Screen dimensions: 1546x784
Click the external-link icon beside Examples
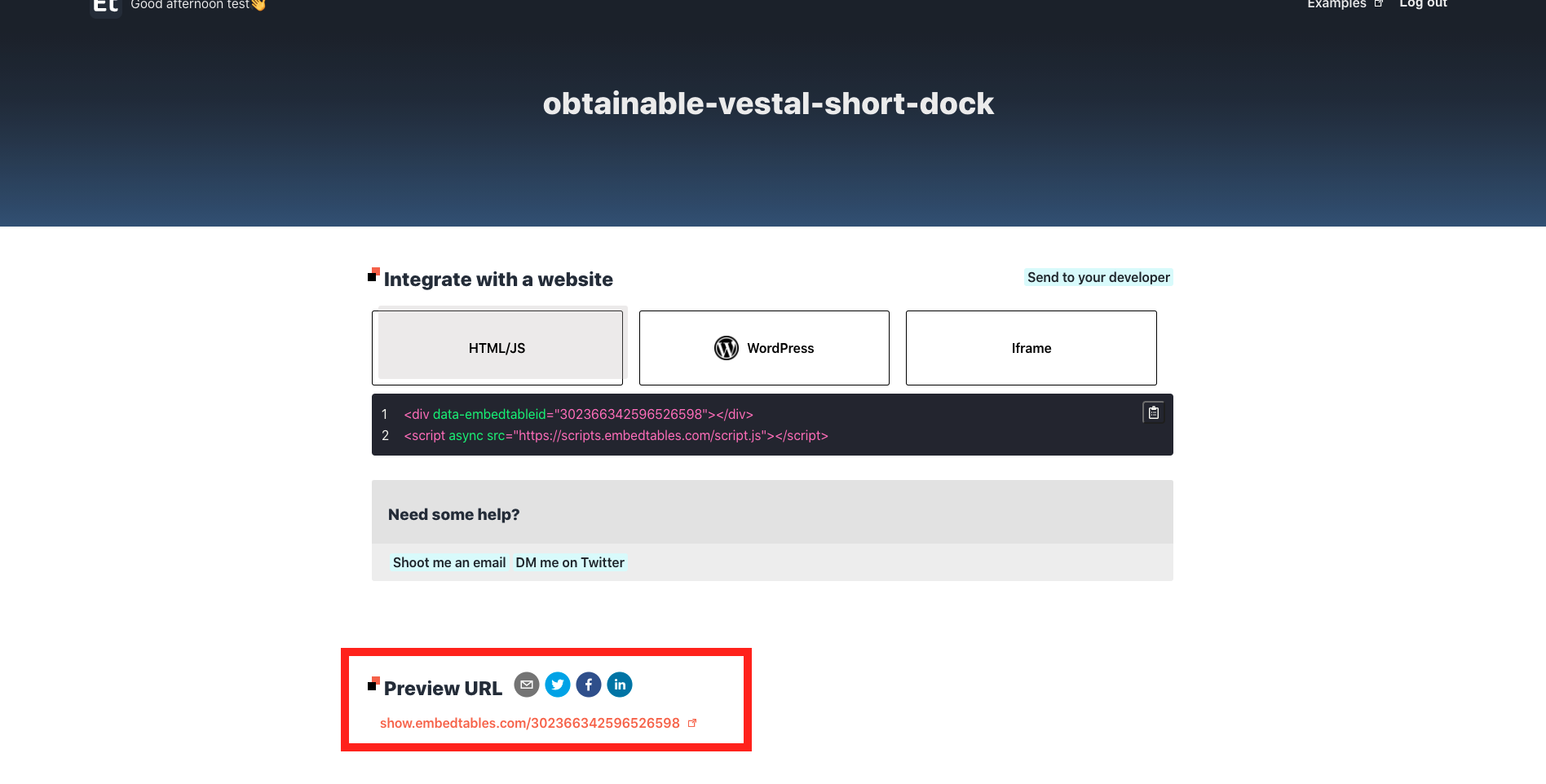[1379, 3]
